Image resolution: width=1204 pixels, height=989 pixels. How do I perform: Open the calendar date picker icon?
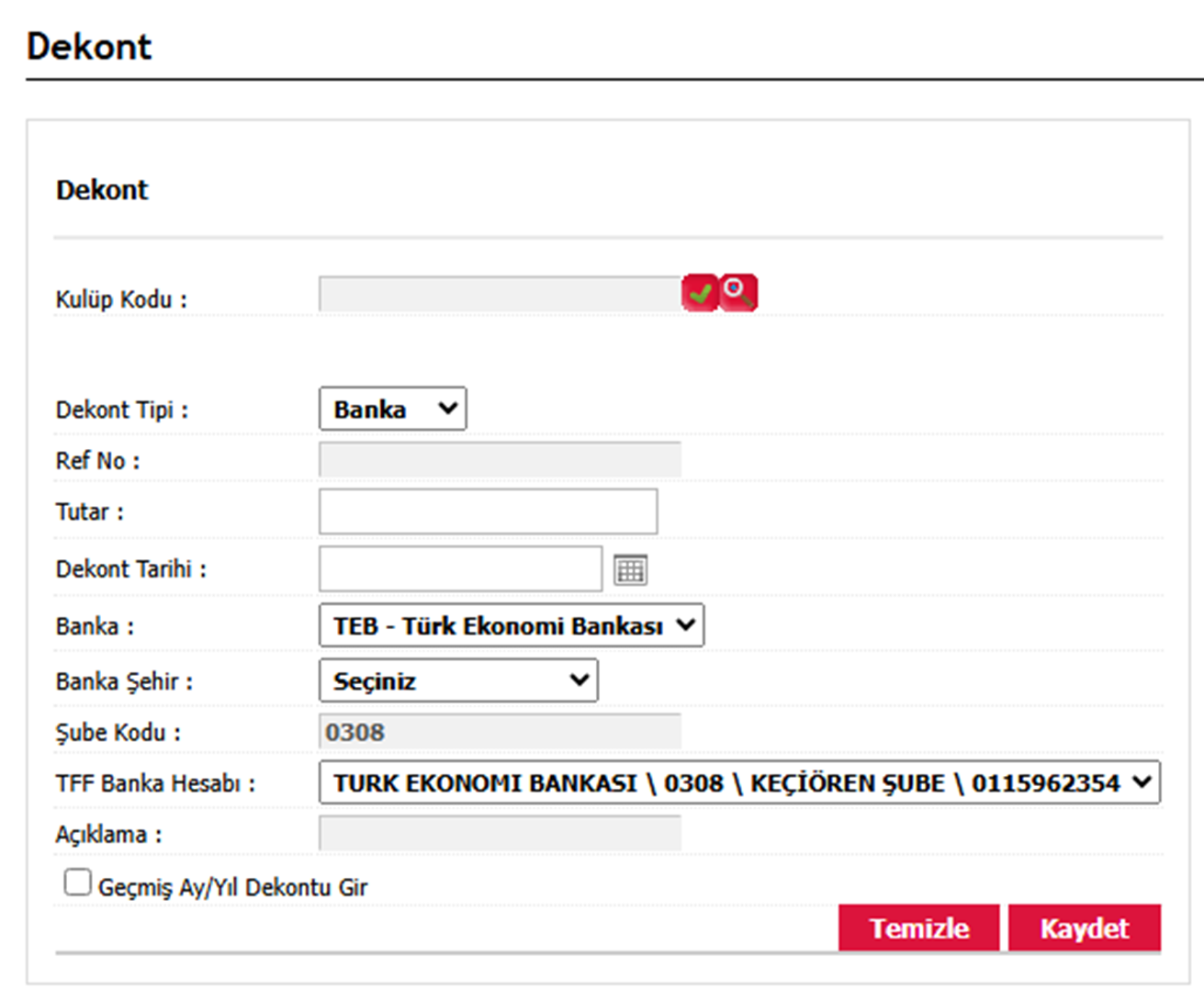[x=630, y=570]
